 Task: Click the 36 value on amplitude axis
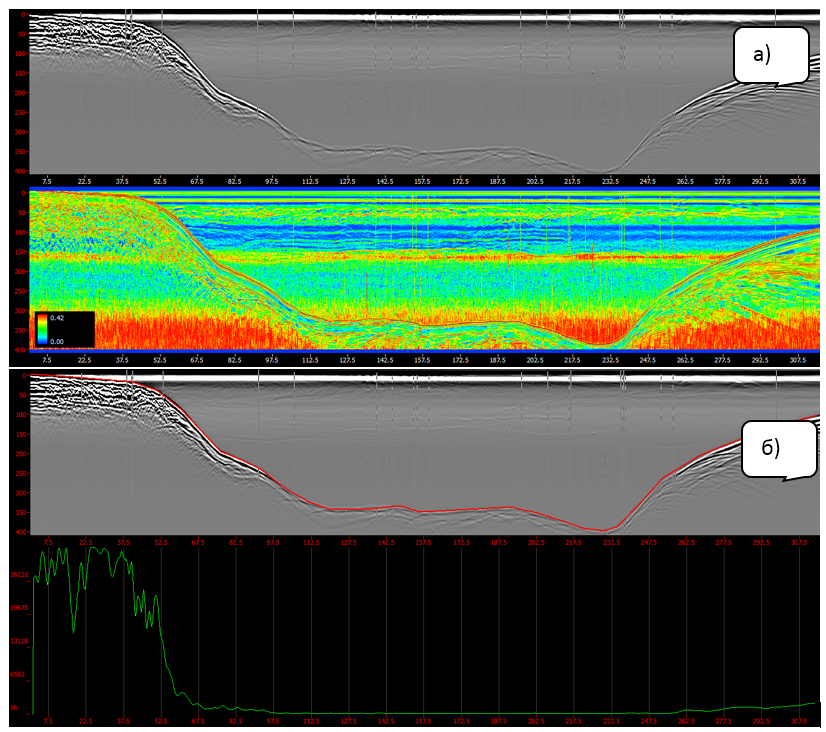click(15, 707)
